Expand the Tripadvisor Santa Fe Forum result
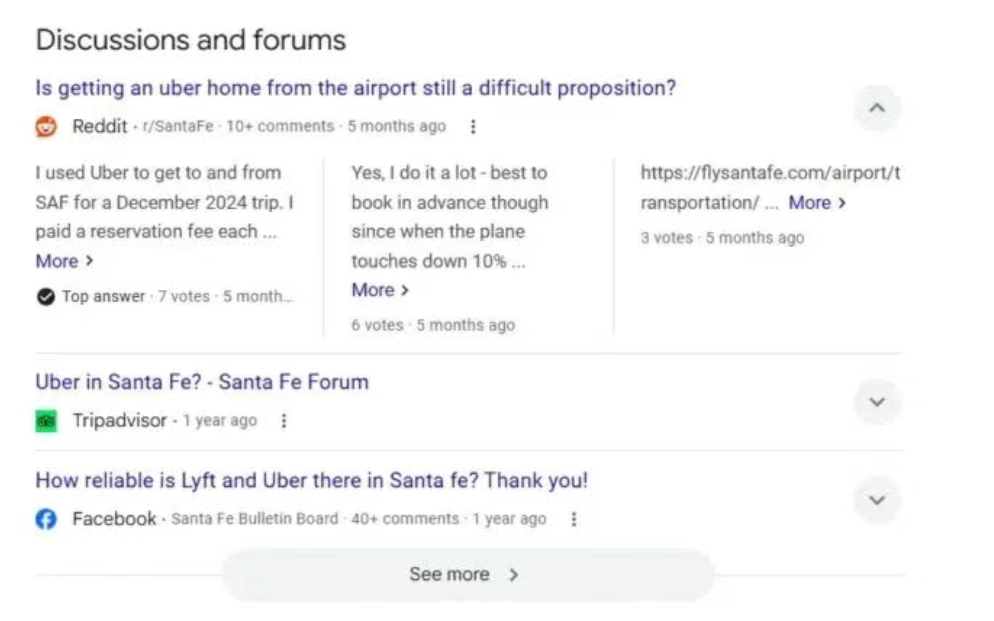 click(877, 402)
